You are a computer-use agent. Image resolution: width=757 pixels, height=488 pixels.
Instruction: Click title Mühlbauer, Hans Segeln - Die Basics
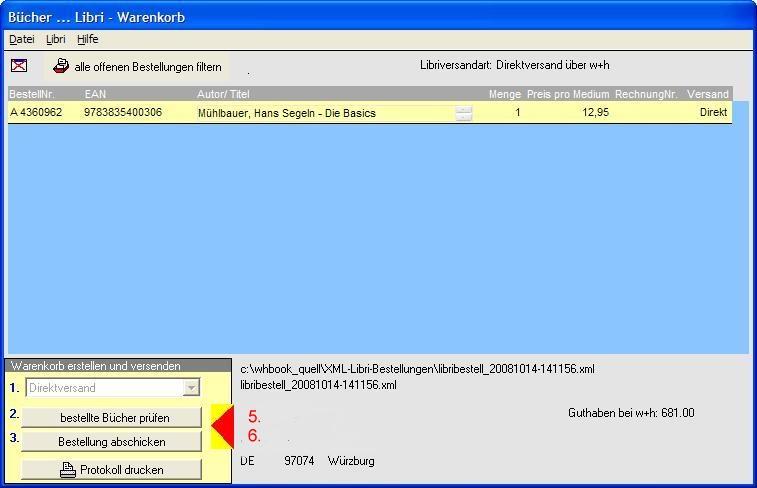(287, 113)
